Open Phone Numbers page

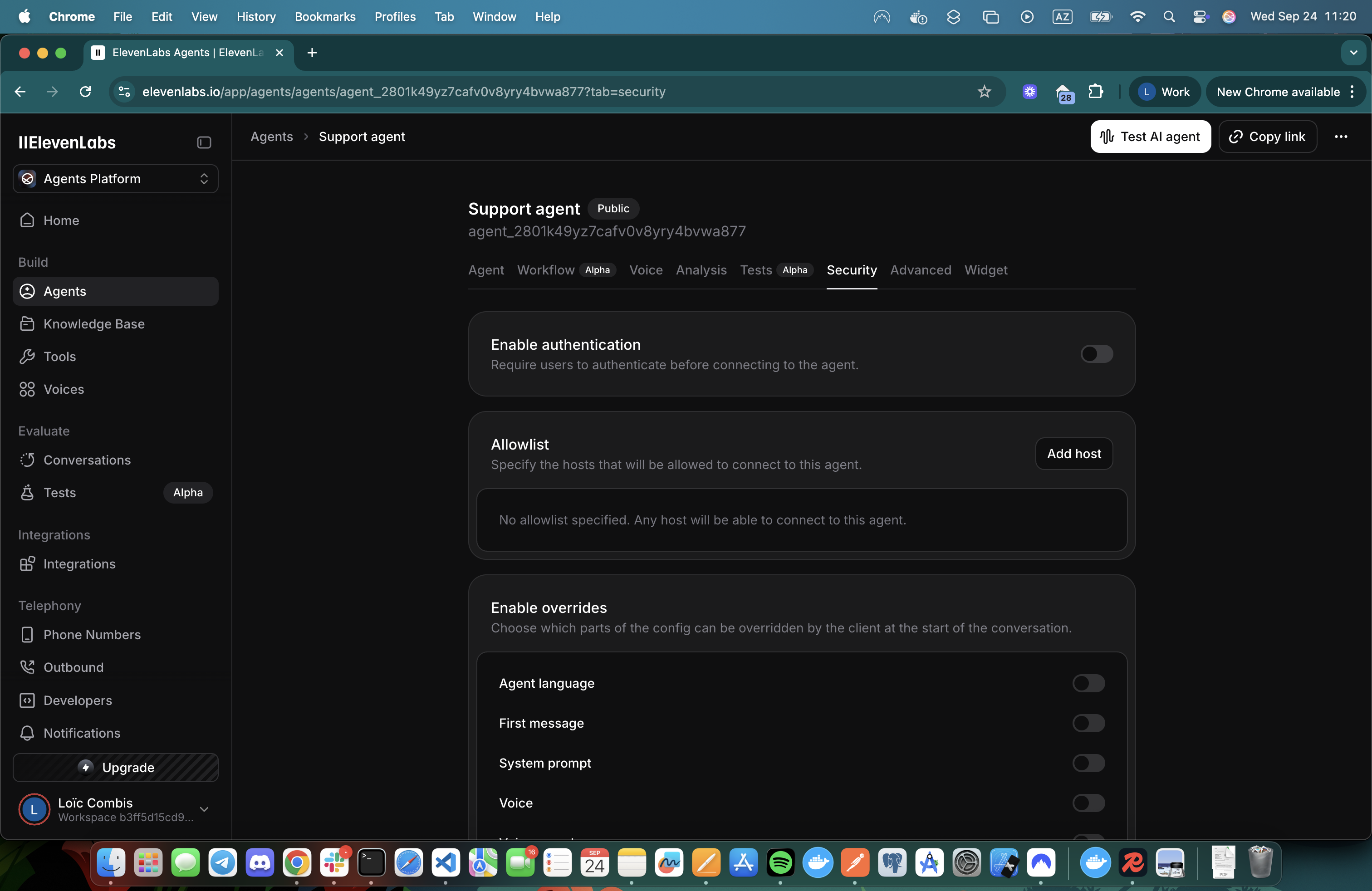[92, 635]
